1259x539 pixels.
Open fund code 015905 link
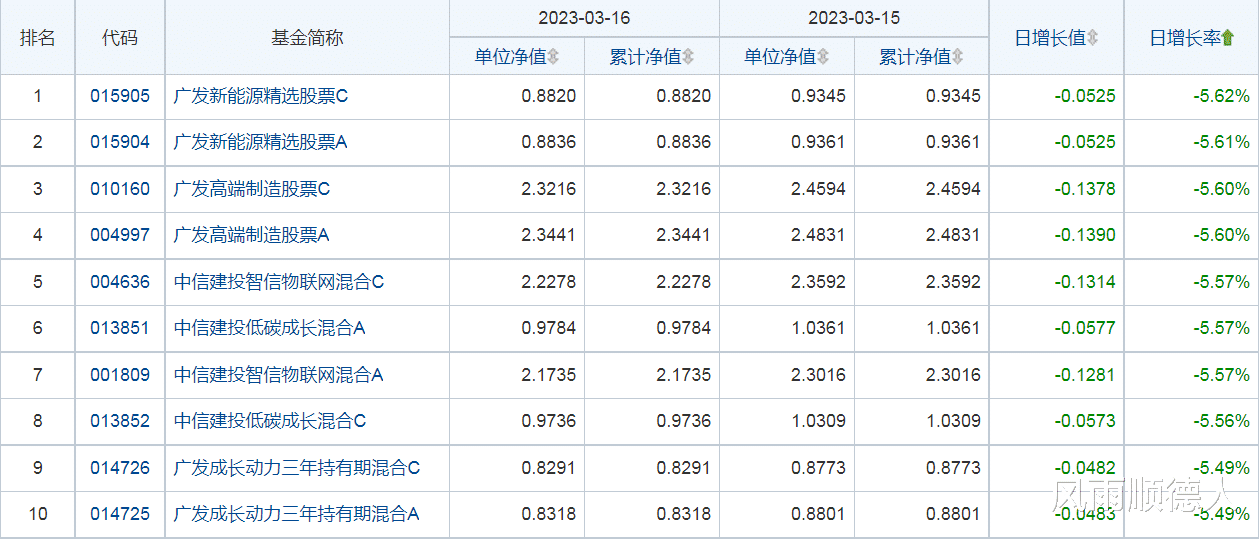120,97
